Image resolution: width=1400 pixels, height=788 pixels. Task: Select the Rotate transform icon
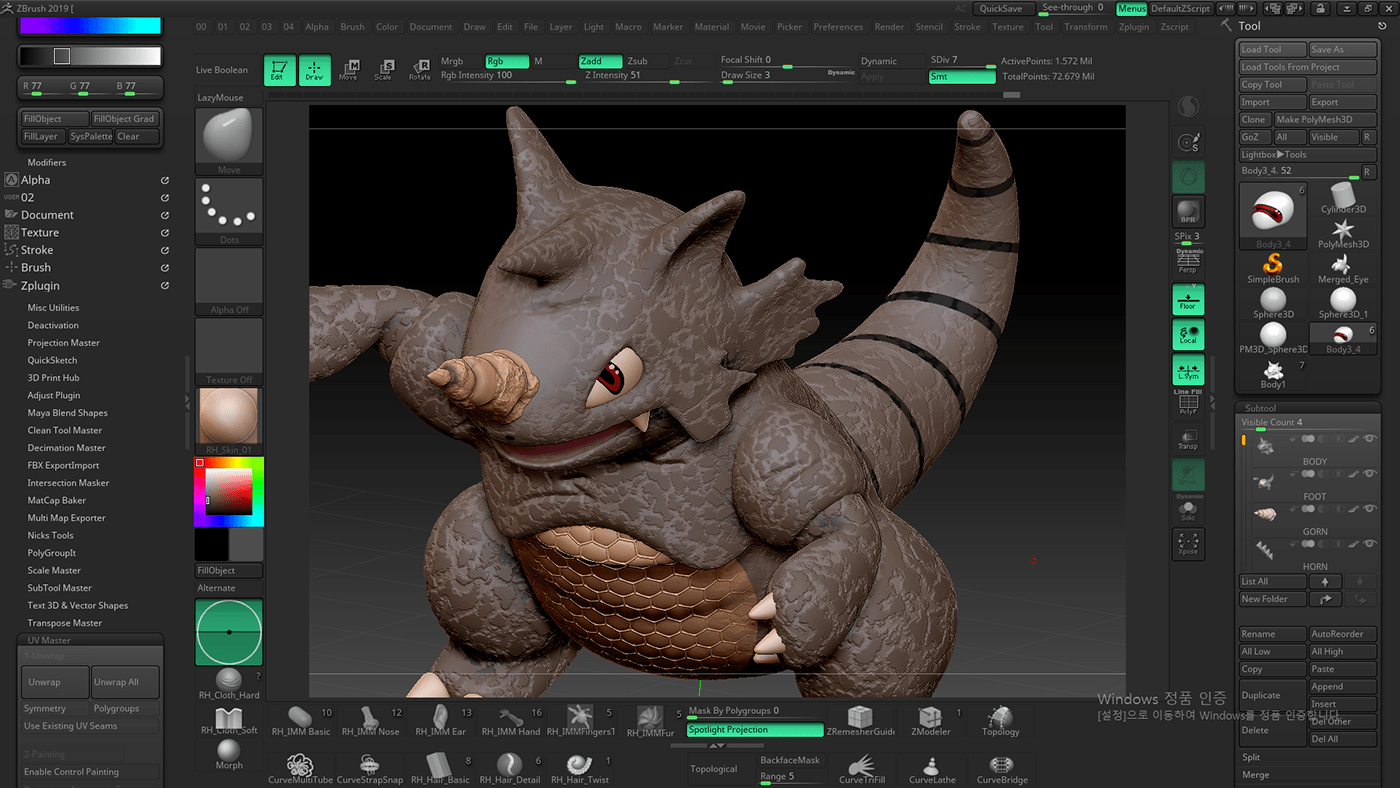click(420, 70)
